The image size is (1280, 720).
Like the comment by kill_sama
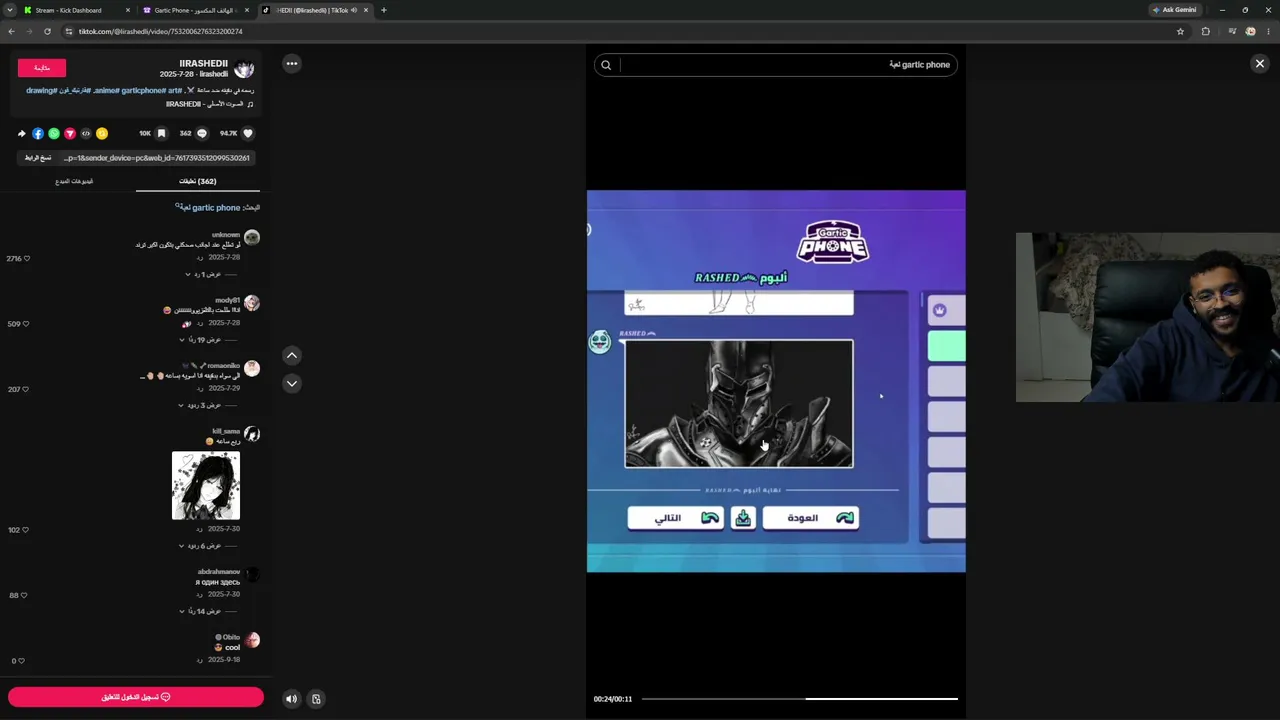tap(26, 530)
